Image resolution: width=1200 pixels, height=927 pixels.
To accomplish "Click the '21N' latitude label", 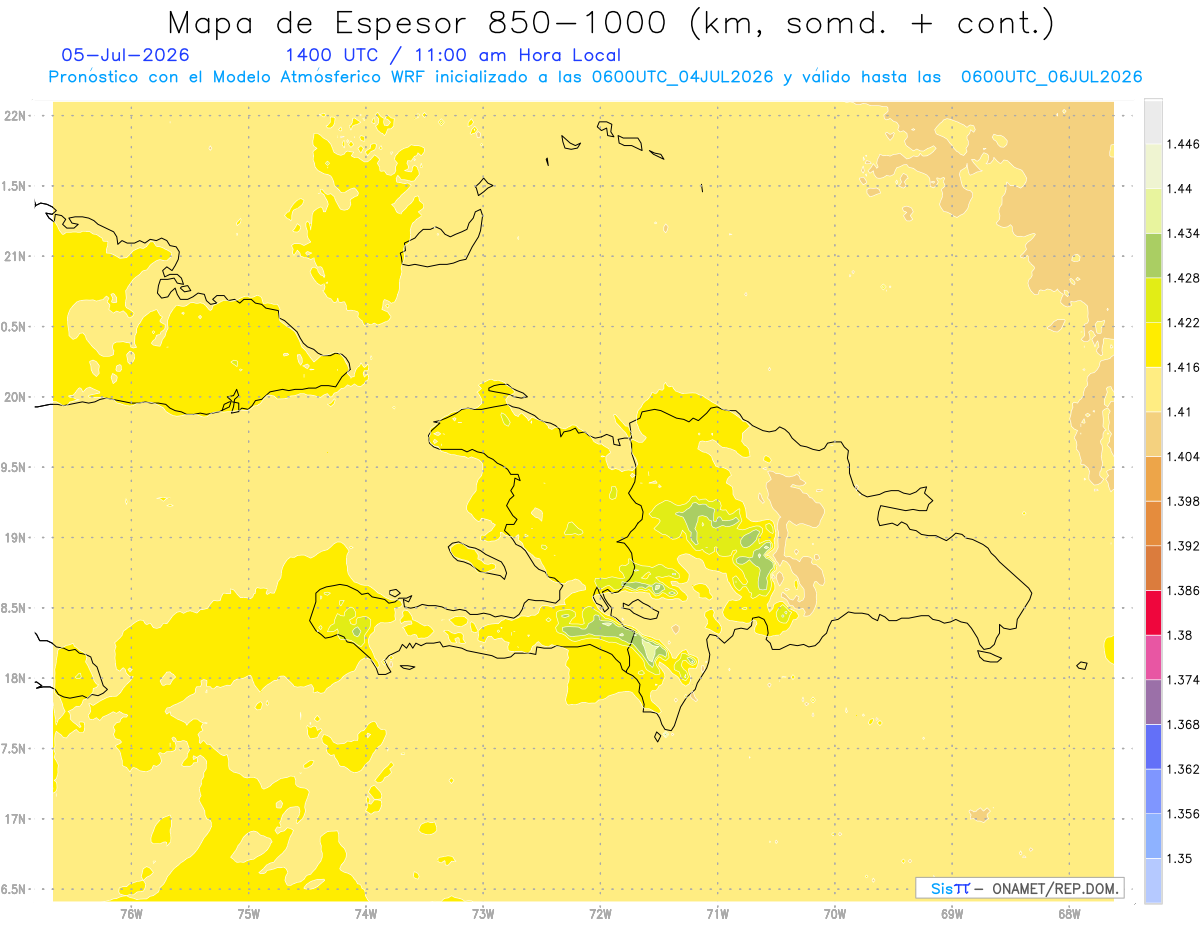I will [x=17, y=257].
